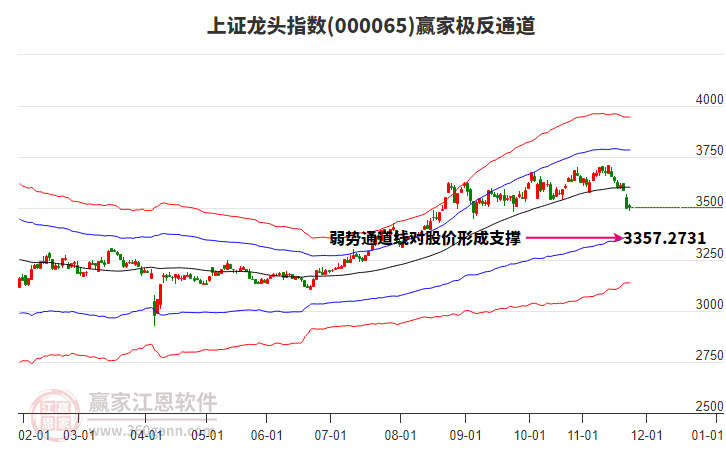The width and height of the screenshot is (726, 450).
Task: Click the y-axis label 2750
Action: [x=709, y=356]
